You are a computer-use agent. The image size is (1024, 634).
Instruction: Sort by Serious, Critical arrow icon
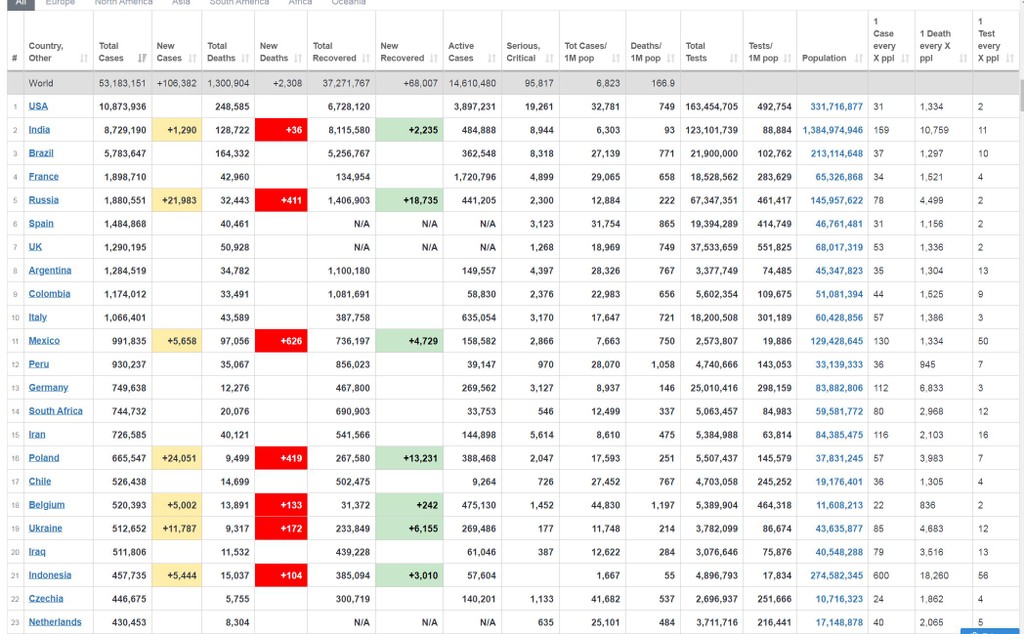(550, 59)
